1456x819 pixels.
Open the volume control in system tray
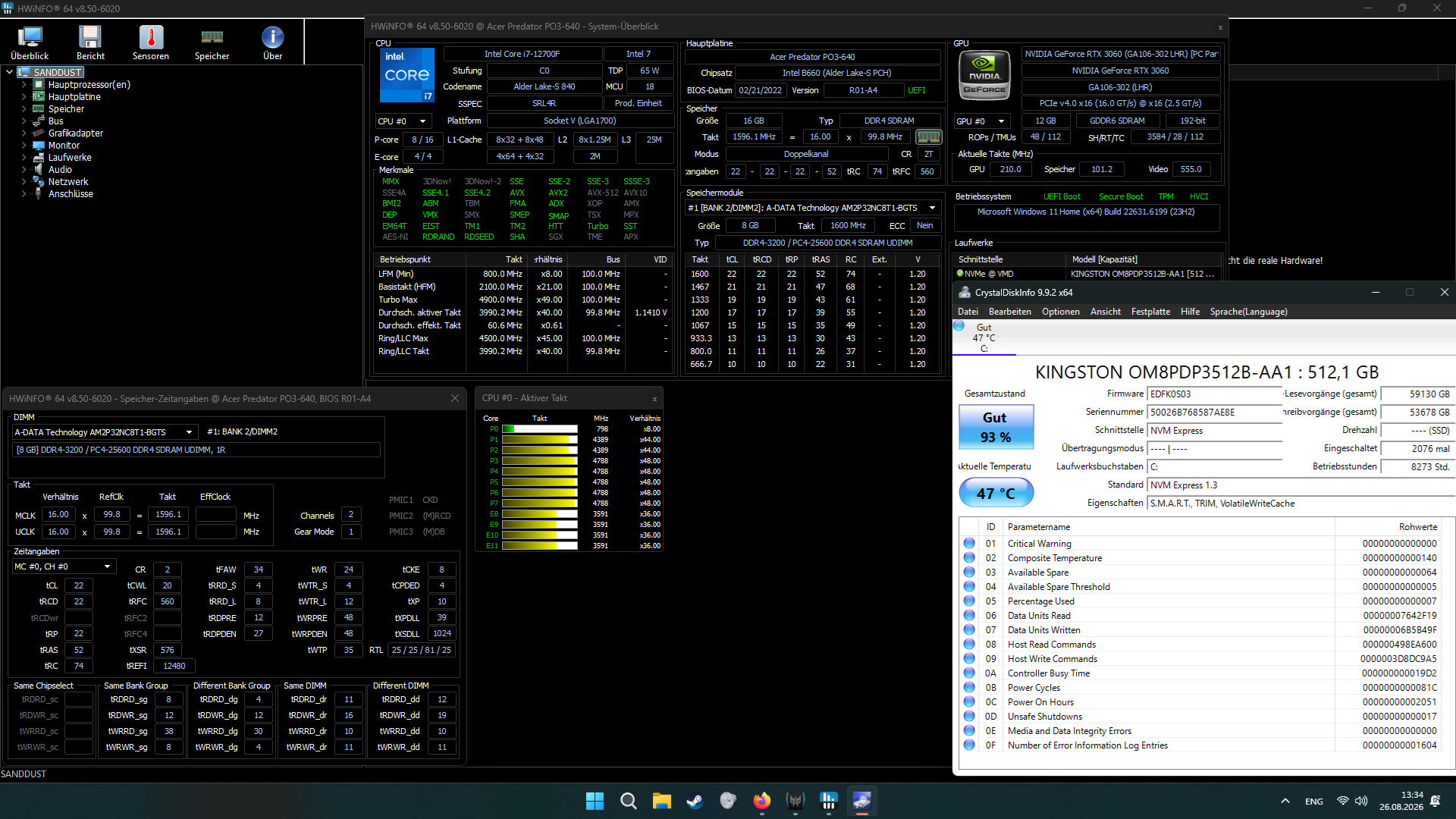point(1361,801)
